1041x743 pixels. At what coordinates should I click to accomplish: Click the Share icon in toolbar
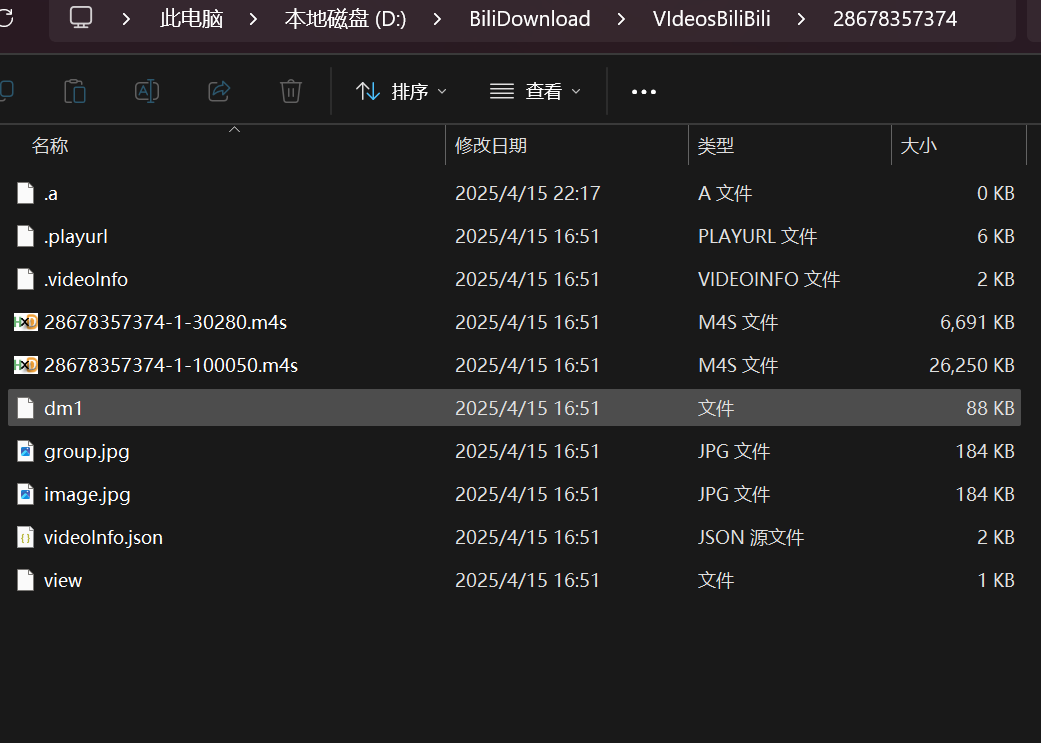[x=219, y=91]
